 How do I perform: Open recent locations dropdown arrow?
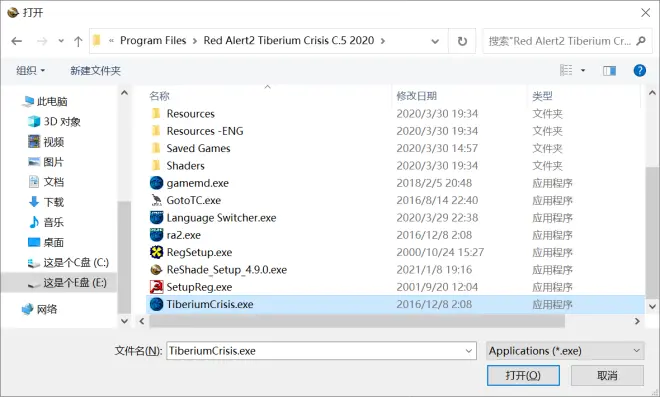(61, 41)
